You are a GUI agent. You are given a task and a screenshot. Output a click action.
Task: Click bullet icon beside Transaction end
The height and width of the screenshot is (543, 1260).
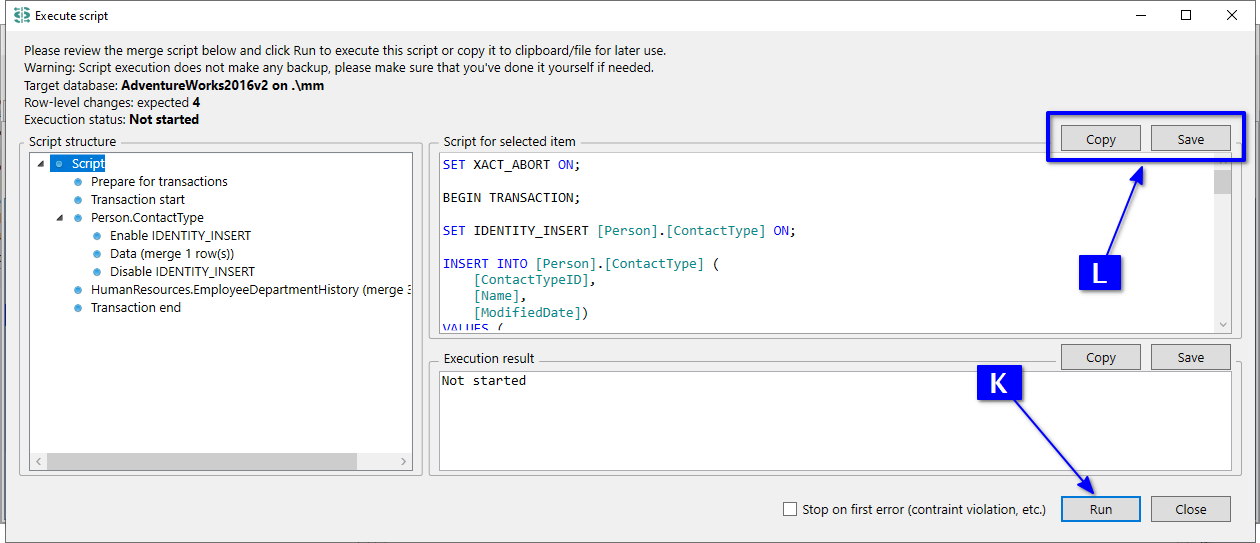pyautogui.click(x=78, y=308)
